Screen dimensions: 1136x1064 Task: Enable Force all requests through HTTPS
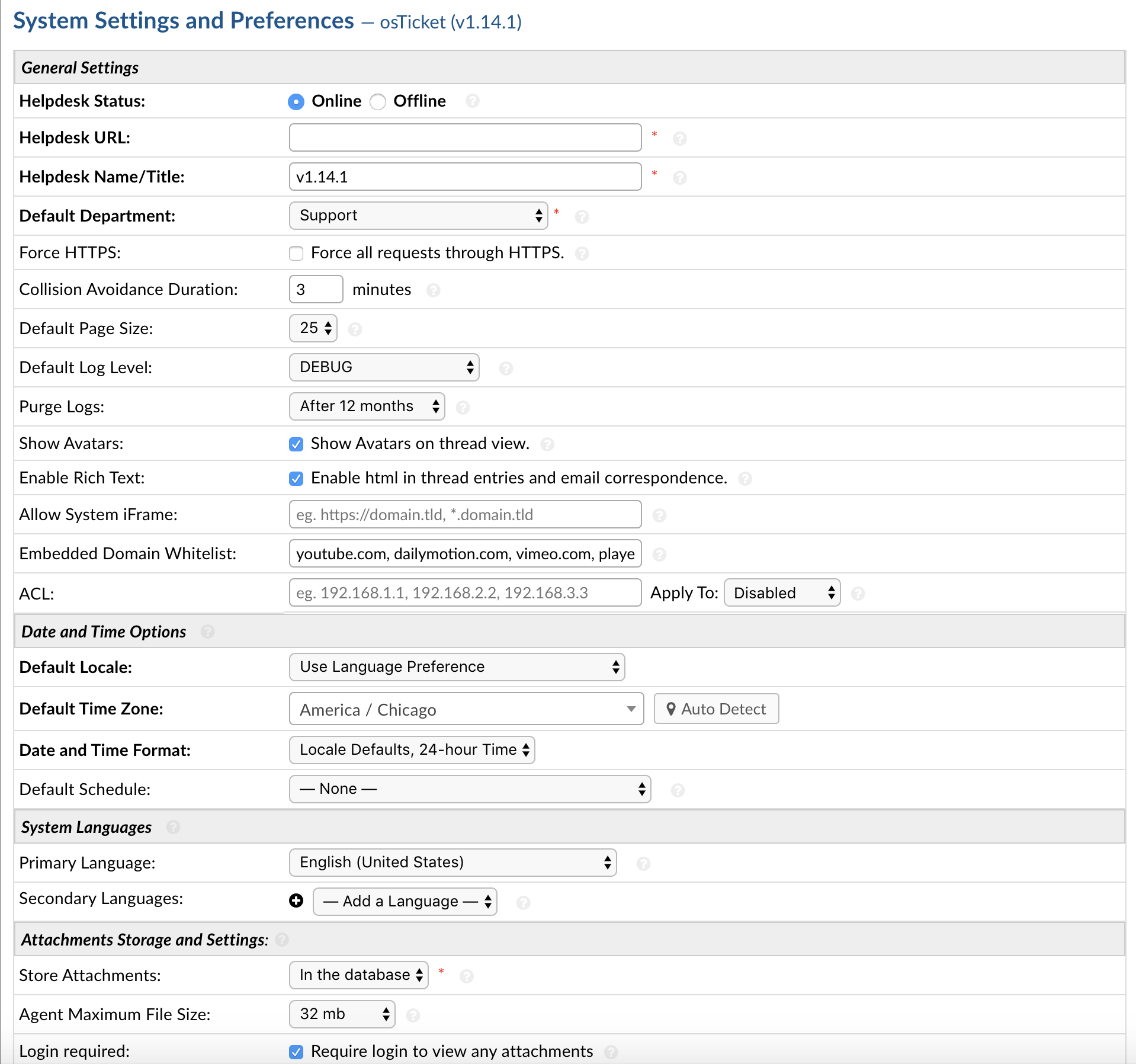tap(296, 253)
